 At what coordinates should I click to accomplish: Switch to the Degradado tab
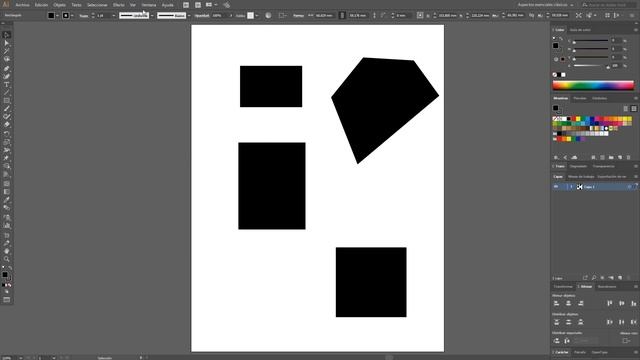point(578,166)
